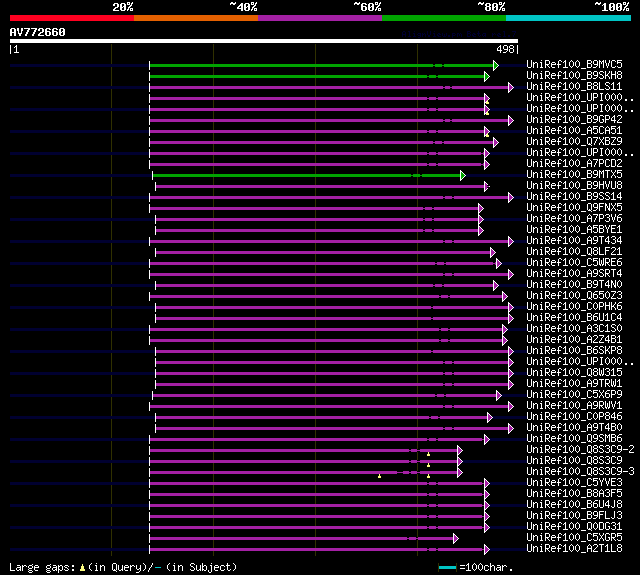Select the UniRef100_A9TRW1 label

coord(574,384)
